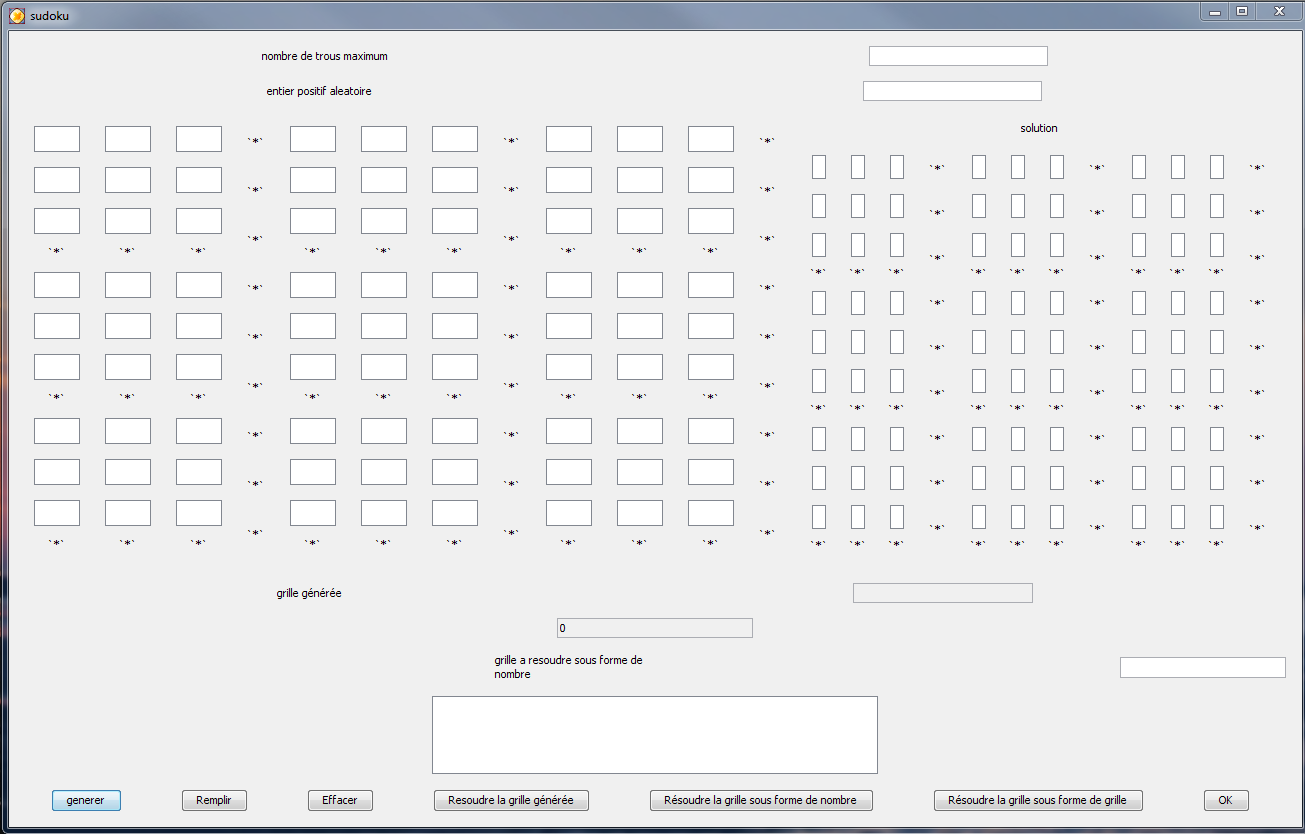The height and width of the screenshot is (834, 1305).
Task: Click the center cell of the left puzzle grid
Action: [x=384, y=326]
